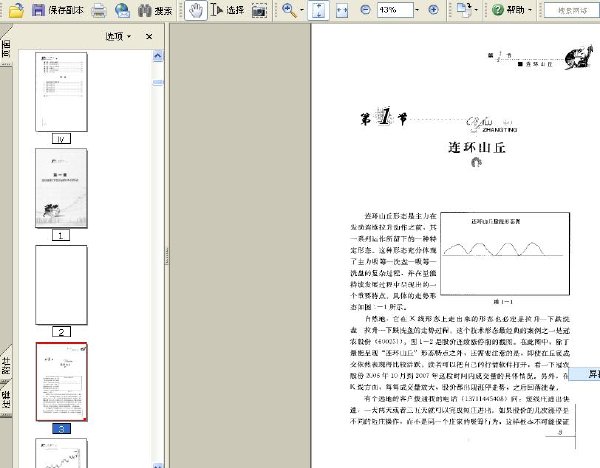The width and height of the screenshot is (600, 468).
Task: Click the page label 2 under thumbnail
Action: pos(61,332)
